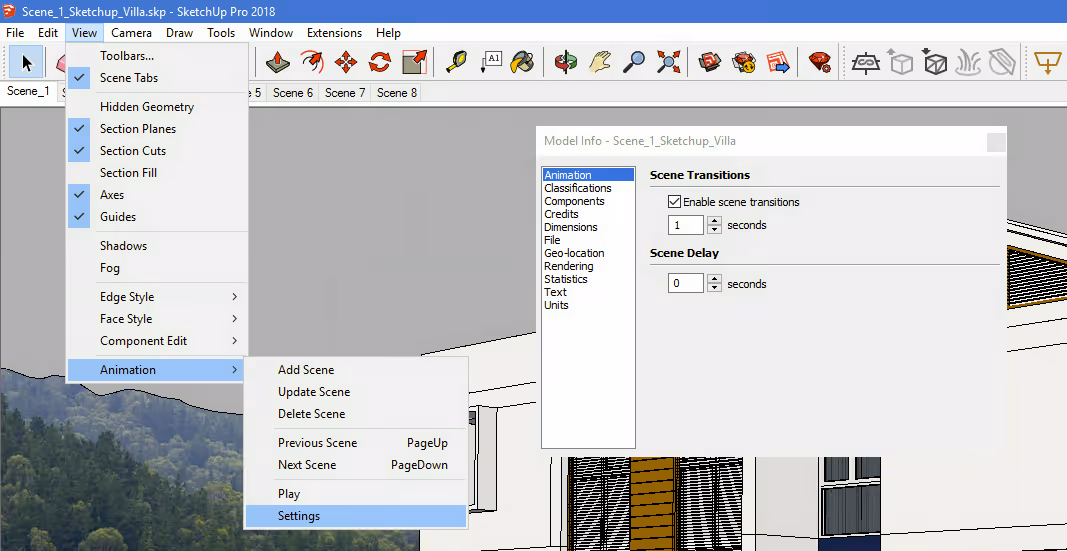
Task: Select the Push/Pull tool
Action: click(278, 63)
